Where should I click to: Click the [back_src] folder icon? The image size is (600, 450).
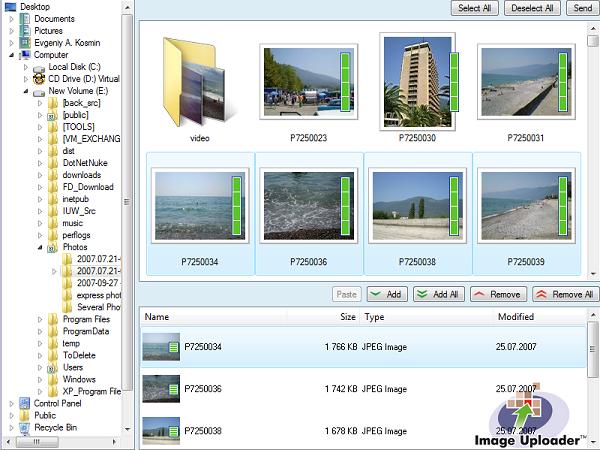tap(53, 103)
